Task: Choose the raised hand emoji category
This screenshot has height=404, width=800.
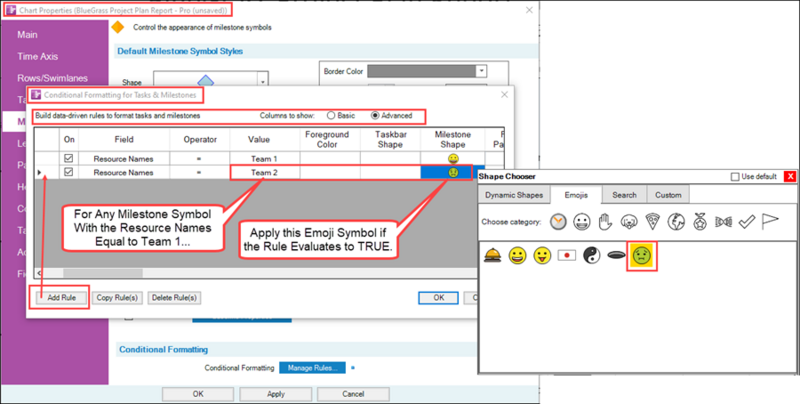Action: click(x=605, y=221)
